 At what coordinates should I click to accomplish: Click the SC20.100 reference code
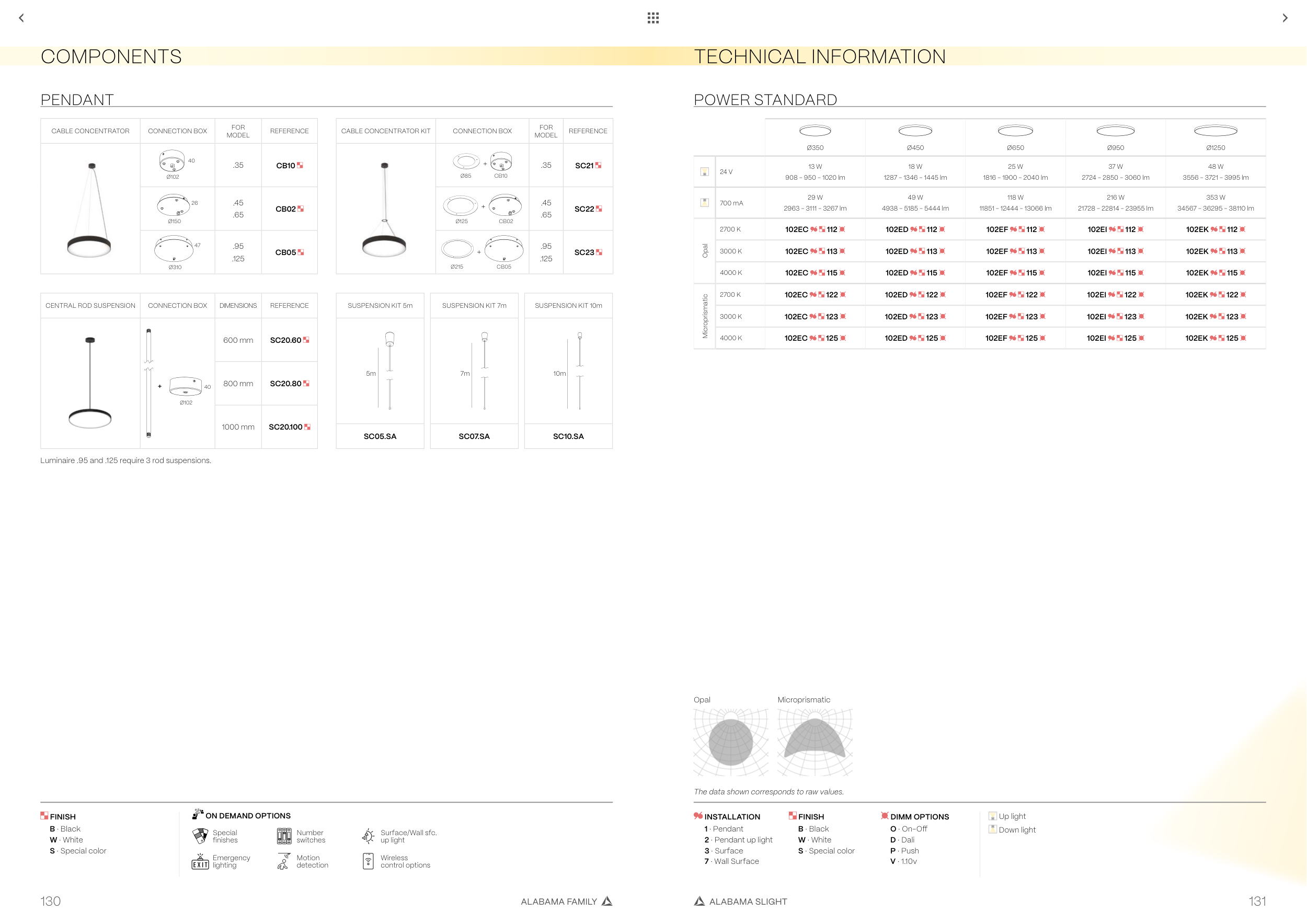click(285, 427)
